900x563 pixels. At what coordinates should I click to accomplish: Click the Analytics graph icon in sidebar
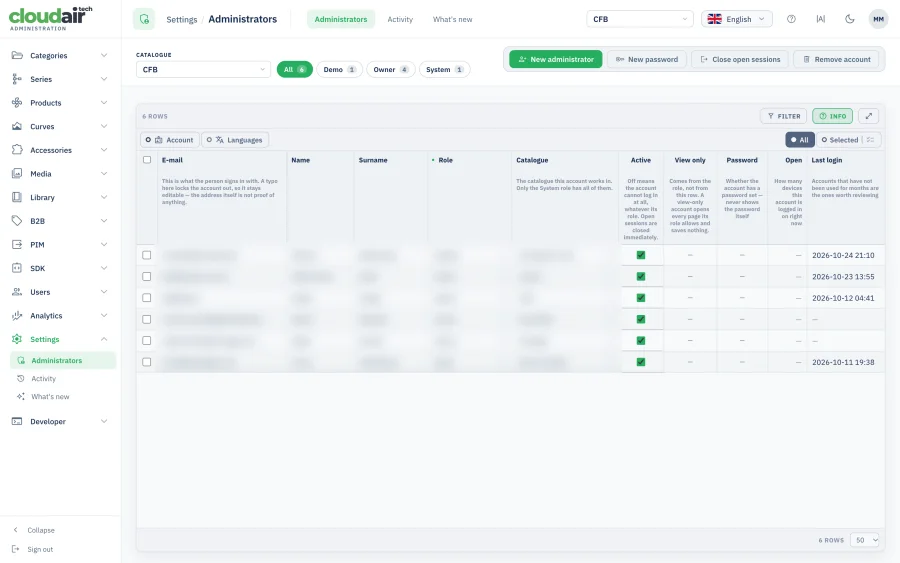tap(17, 316)
